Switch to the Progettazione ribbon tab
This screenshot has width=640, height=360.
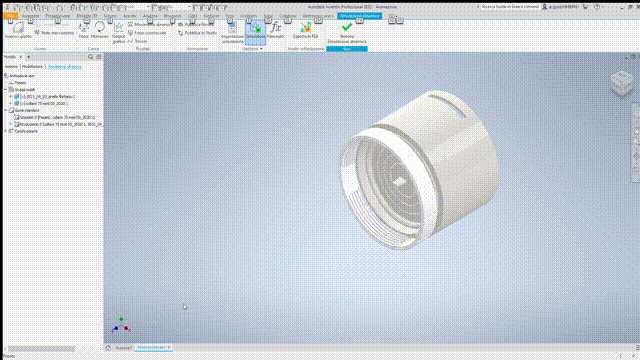pyautogui.click(x=58, y=16)
